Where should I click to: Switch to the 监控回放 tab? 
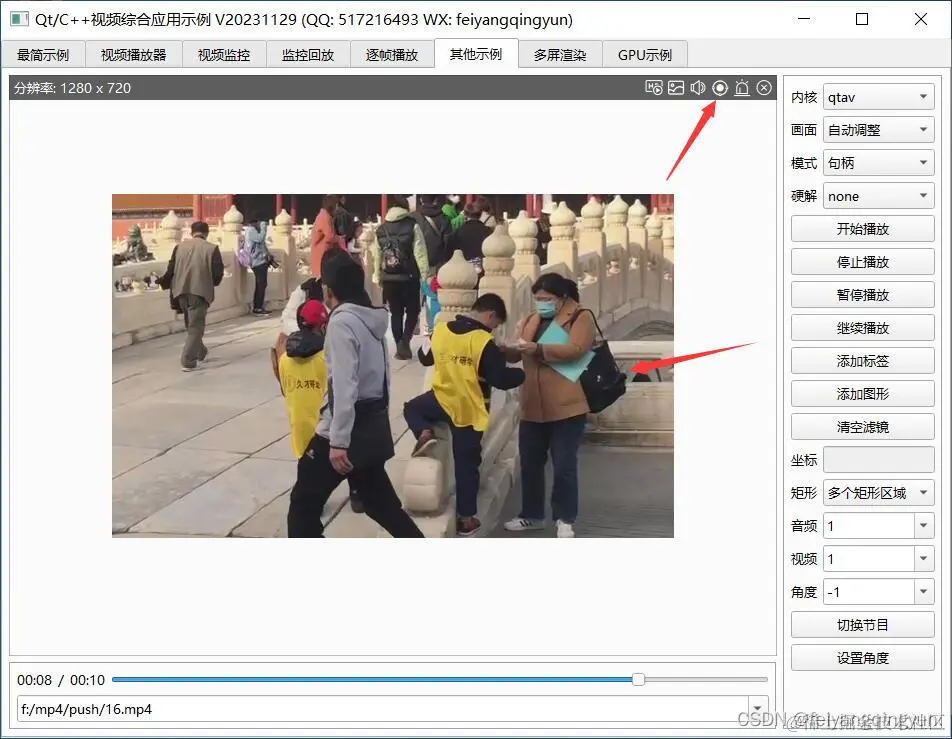tap(308, 55)
